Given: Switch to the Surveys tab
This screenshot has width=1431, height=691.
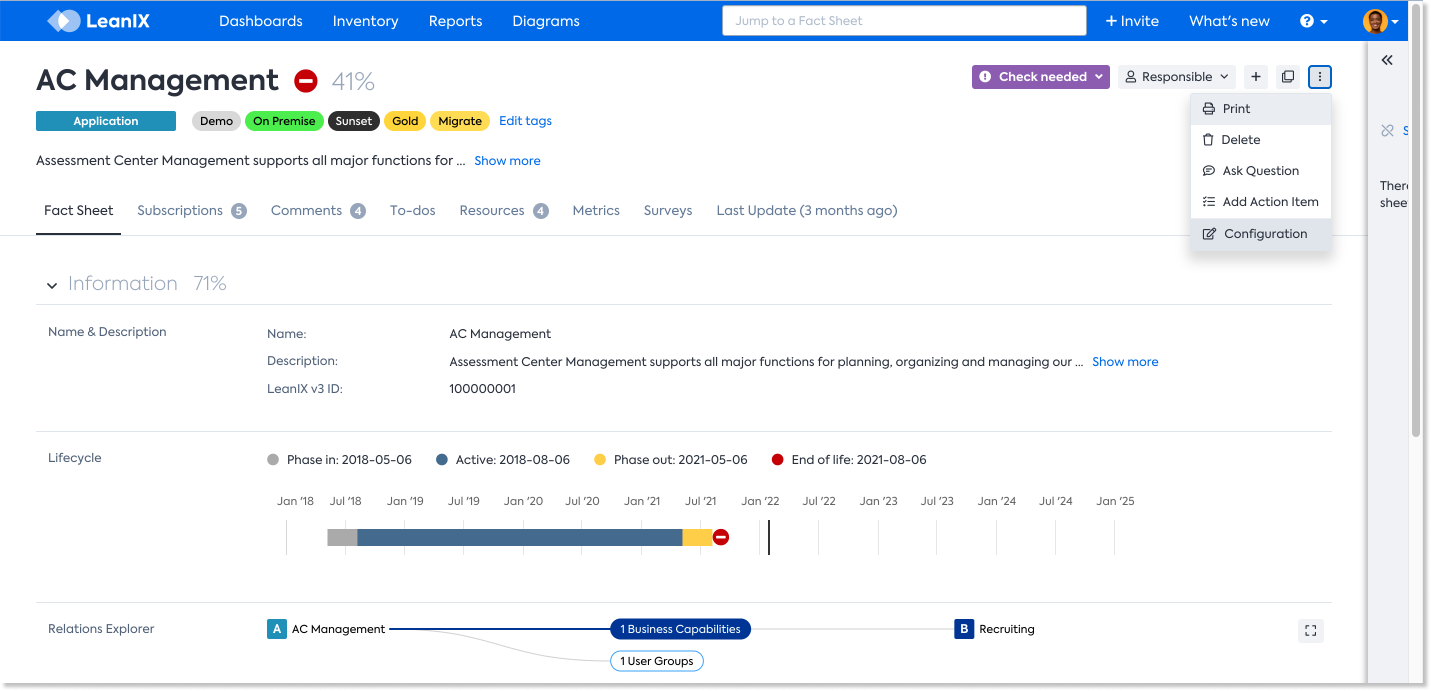Looking at the screenshot, I should click(668, 211).
